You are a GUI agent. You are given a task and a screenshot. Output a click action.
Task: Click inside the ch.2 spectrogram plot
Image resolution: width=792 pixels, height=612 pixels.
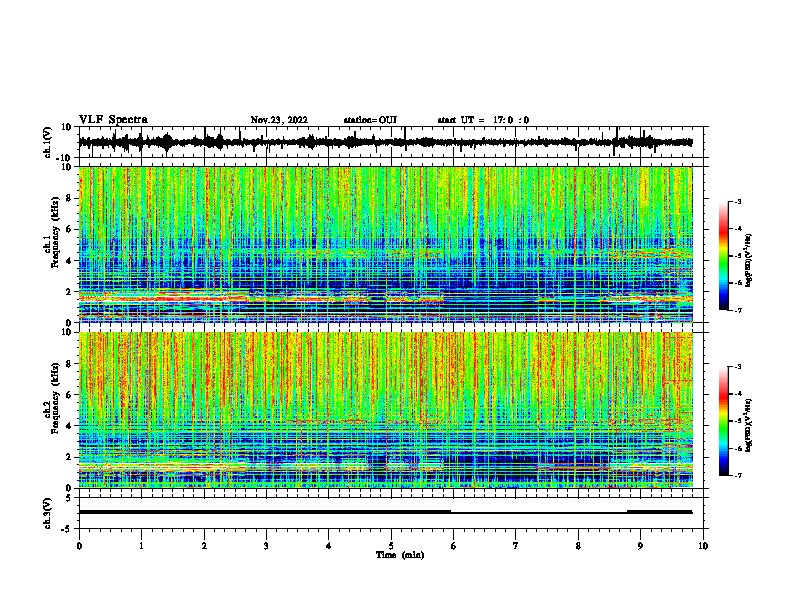(x=386, y=410)
